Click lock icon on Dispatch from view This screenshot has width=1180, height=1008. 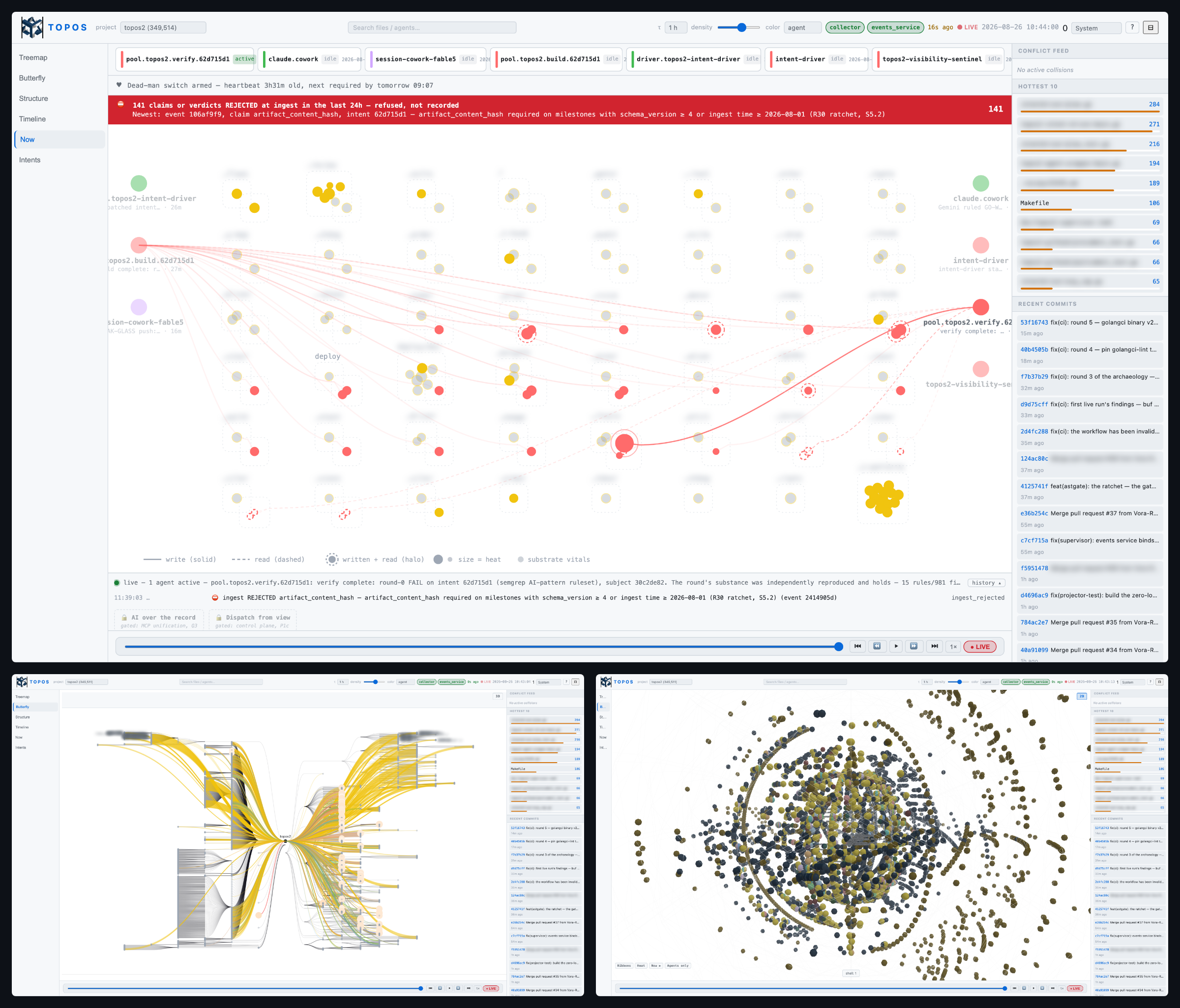pos(219,617)
